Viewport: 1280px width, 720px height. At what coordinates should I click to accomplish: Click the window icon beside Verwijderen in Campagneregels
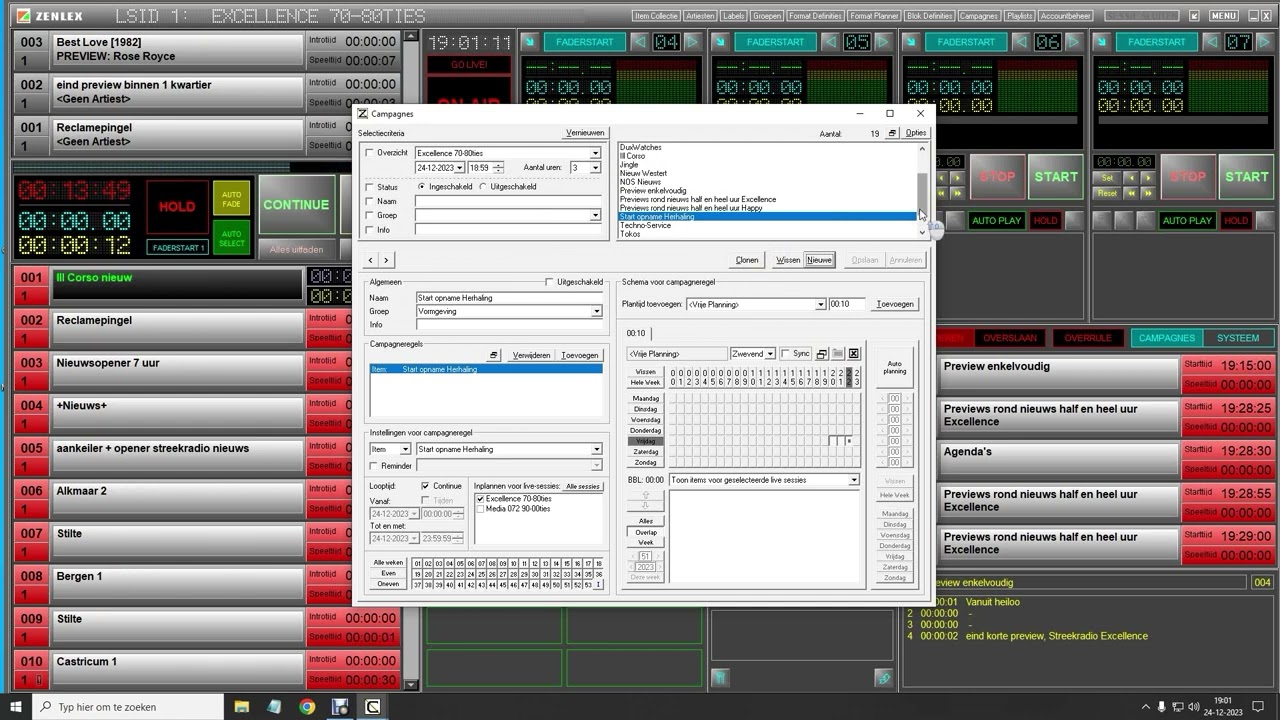494,355
